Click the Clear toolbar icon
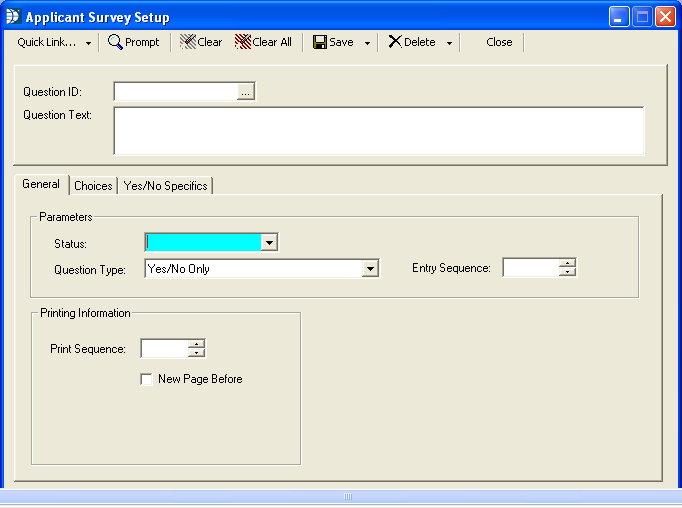682x508 pixels. coord(188,42)
